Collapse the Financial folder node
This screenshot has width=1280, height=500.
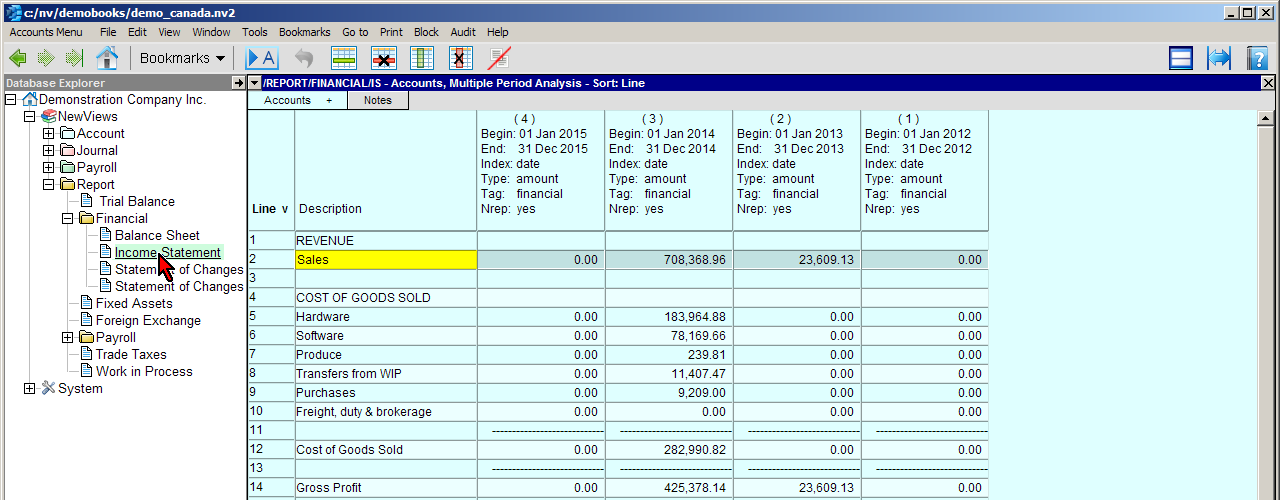click(x=67, y=219)
